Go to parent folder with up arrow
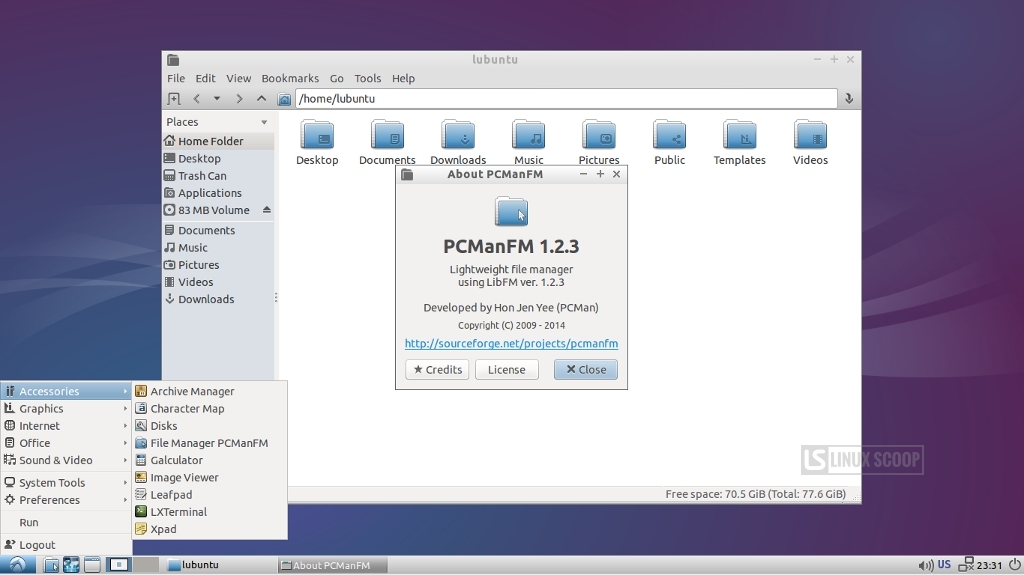This screenshot has height=575, width=1024. click(x=261, y=99)
